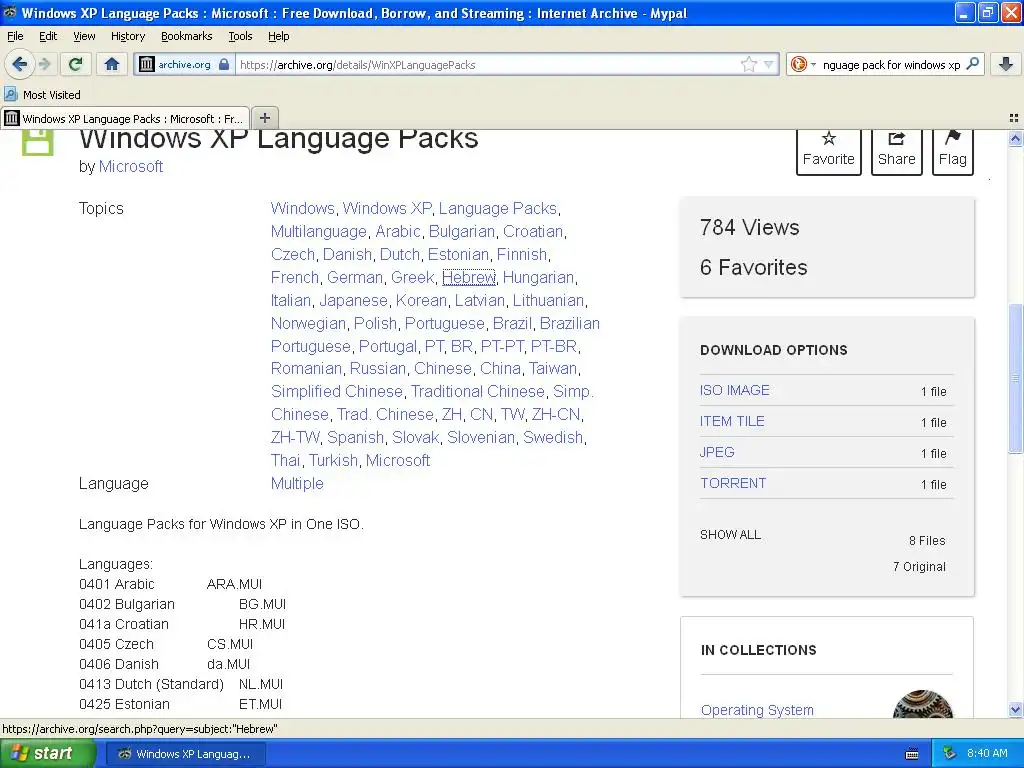
Task: Click the address bar URL field
Action: coord(487,65)
